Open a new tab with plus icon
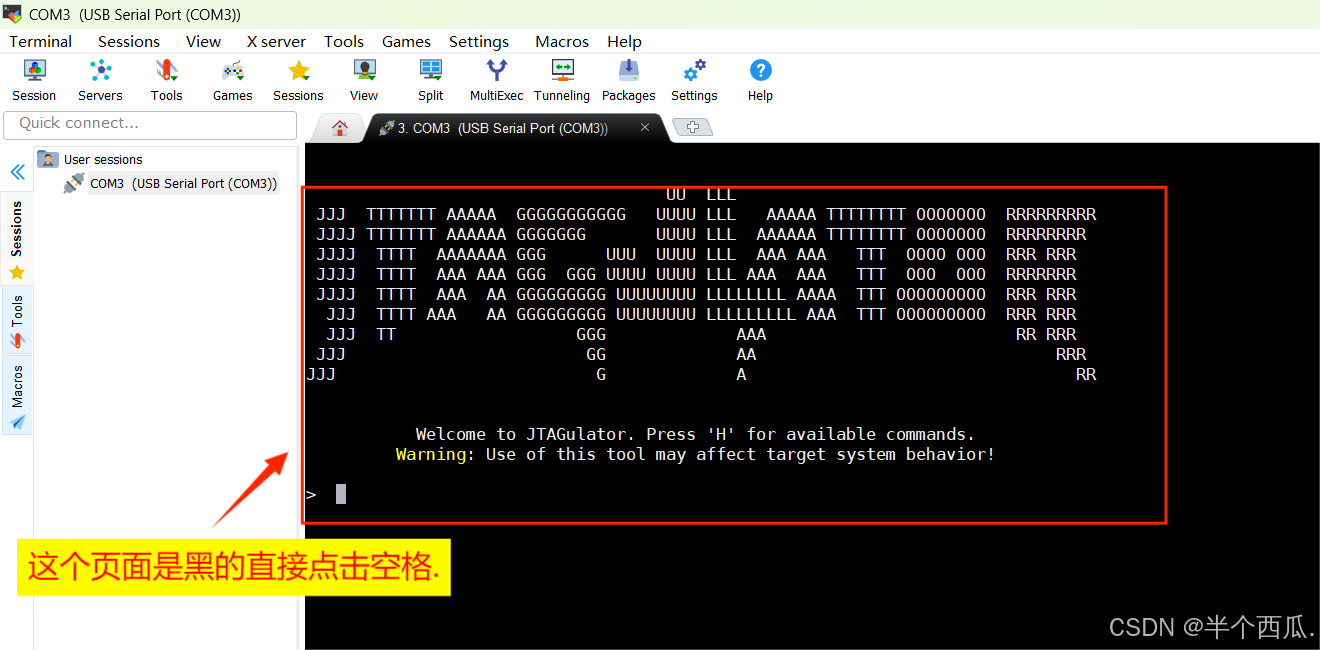This screenshot has height=650, width=1320. pos(692,127)
